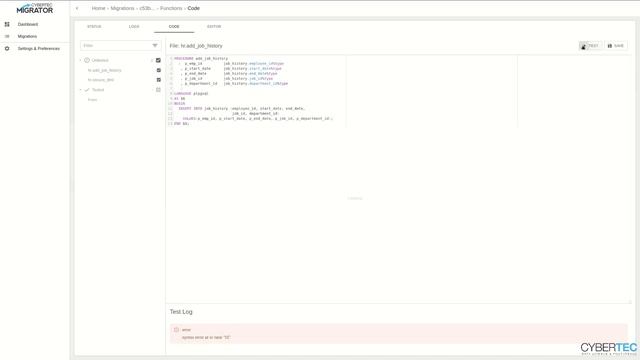The height and width of the screenshot is (360, 640).
Task: Toggle the Untested group checkbox
Action: click(x=158, y=60)
